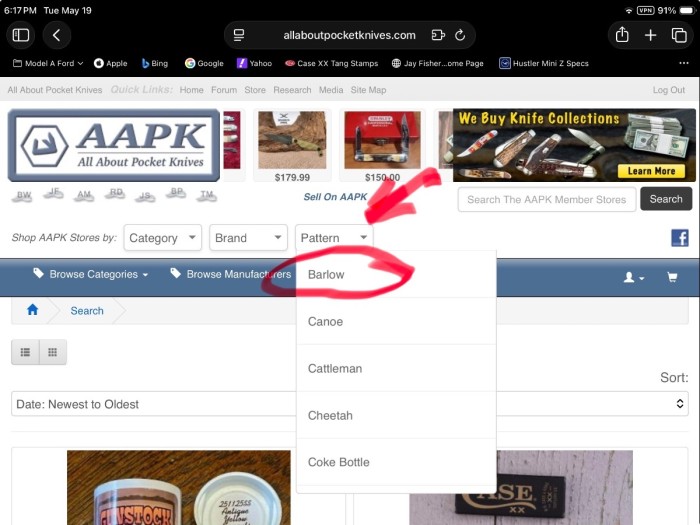Screen dimensions: 700x525
Task: Open the Bing bookmark
Action: [x=154, y=63]
